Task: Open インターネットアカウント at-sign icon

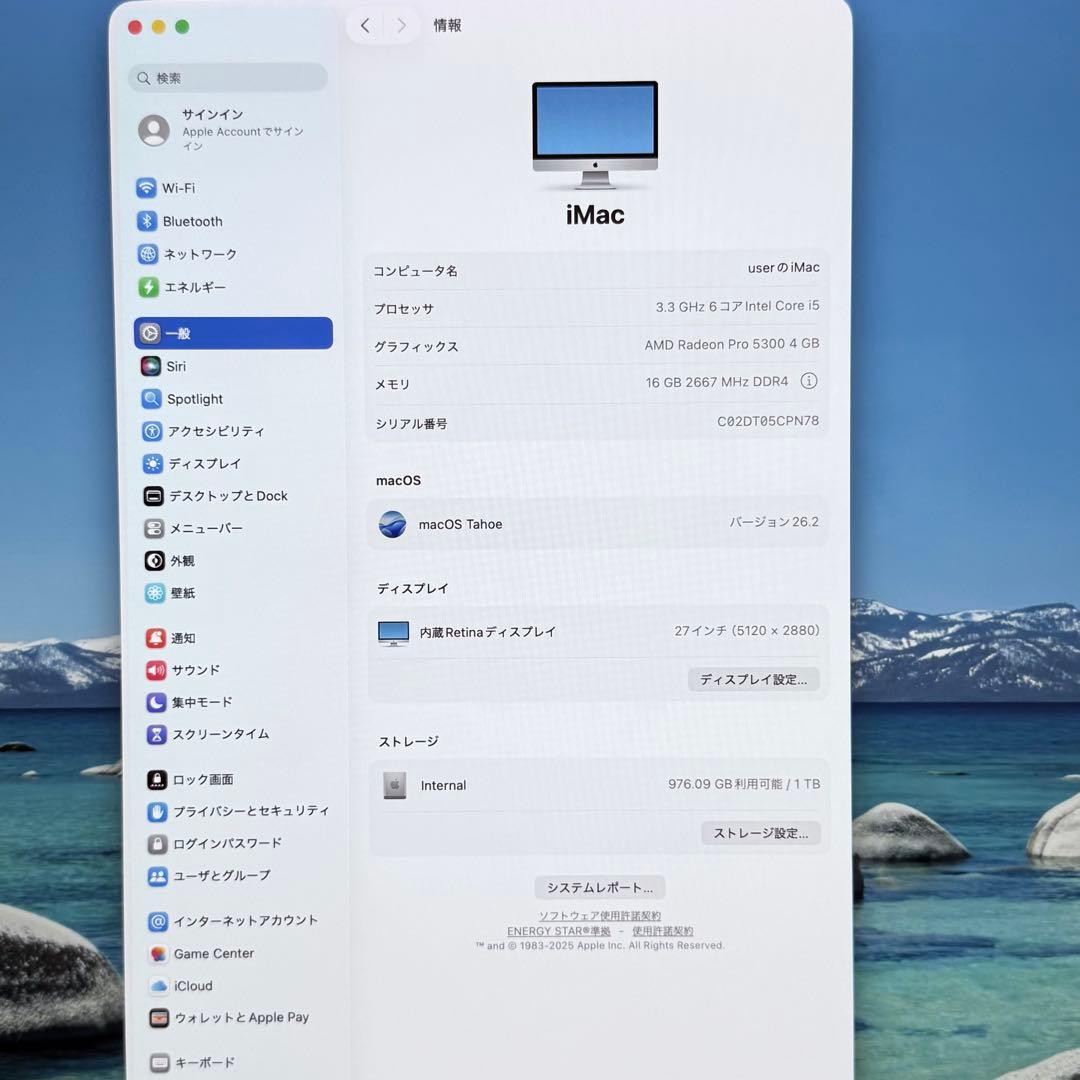Action: click(158, 922)
